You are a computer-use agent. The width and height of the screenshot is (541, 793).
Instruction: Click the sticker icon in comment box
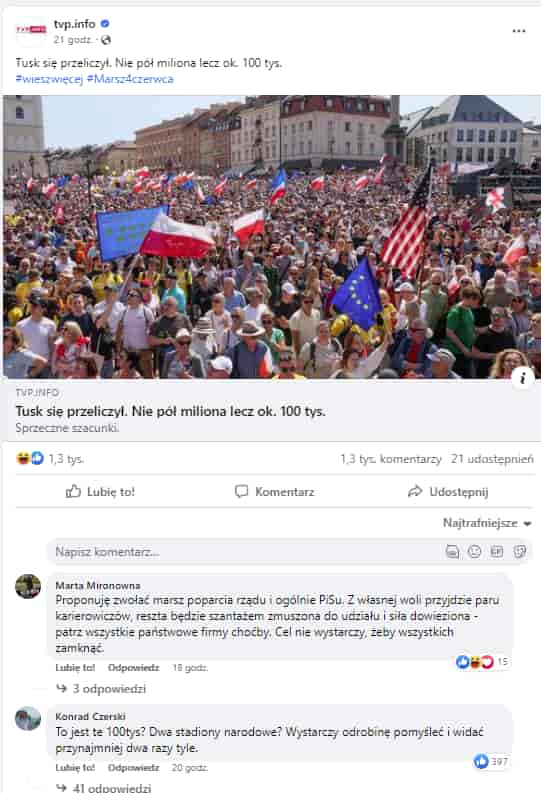520,551
